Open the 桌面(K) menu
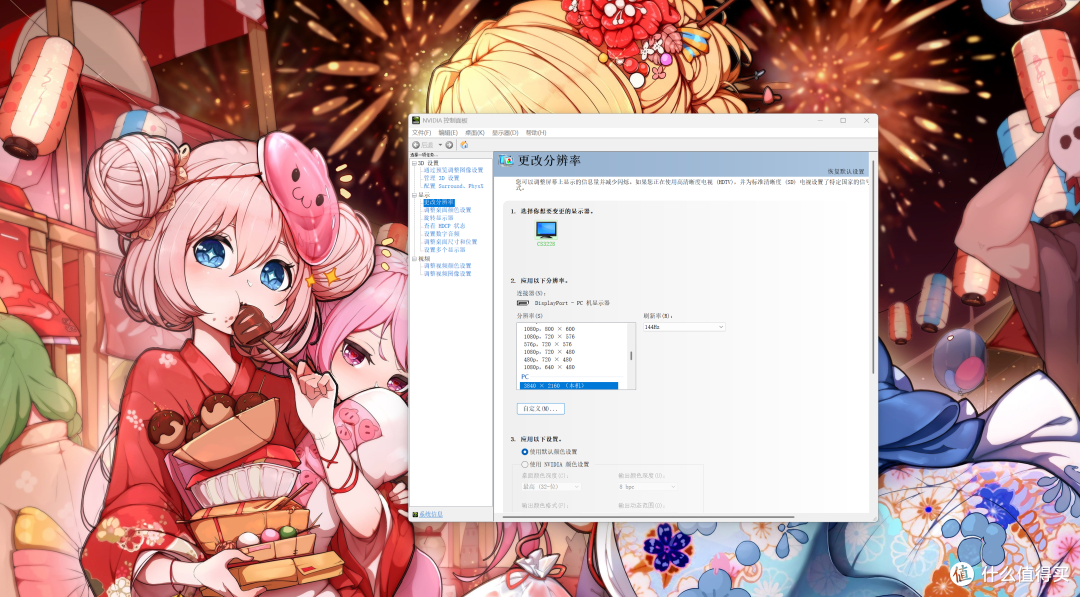 [x=475, y=133]
